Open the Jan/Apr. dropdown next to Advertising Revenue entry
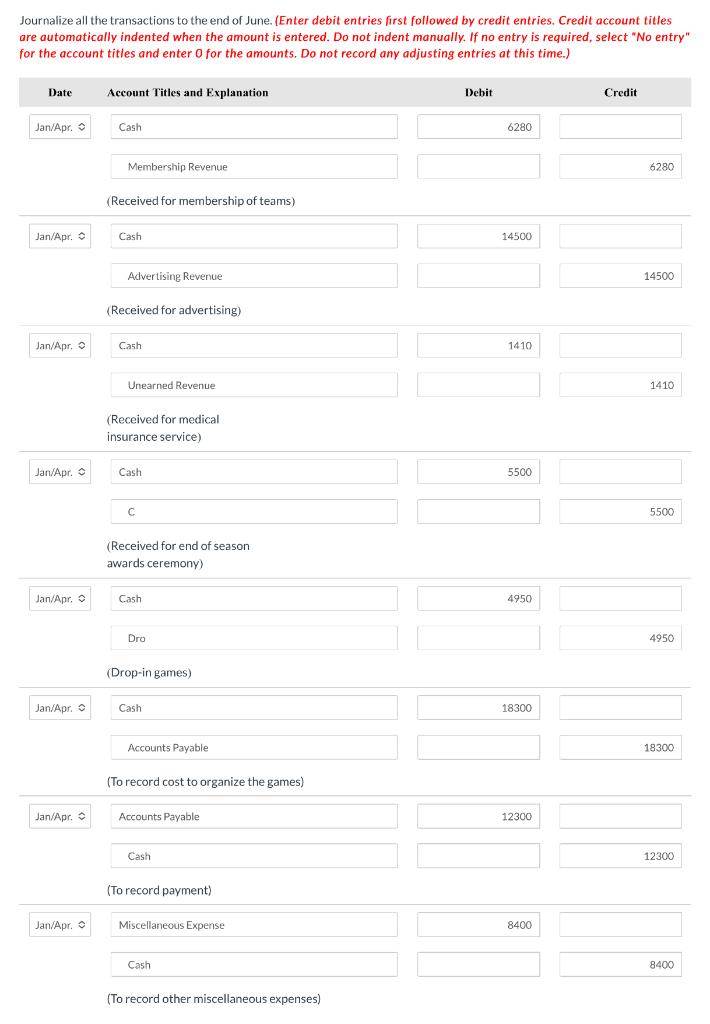This screenshot has height=1024, width=710. [x=60, y=236]
